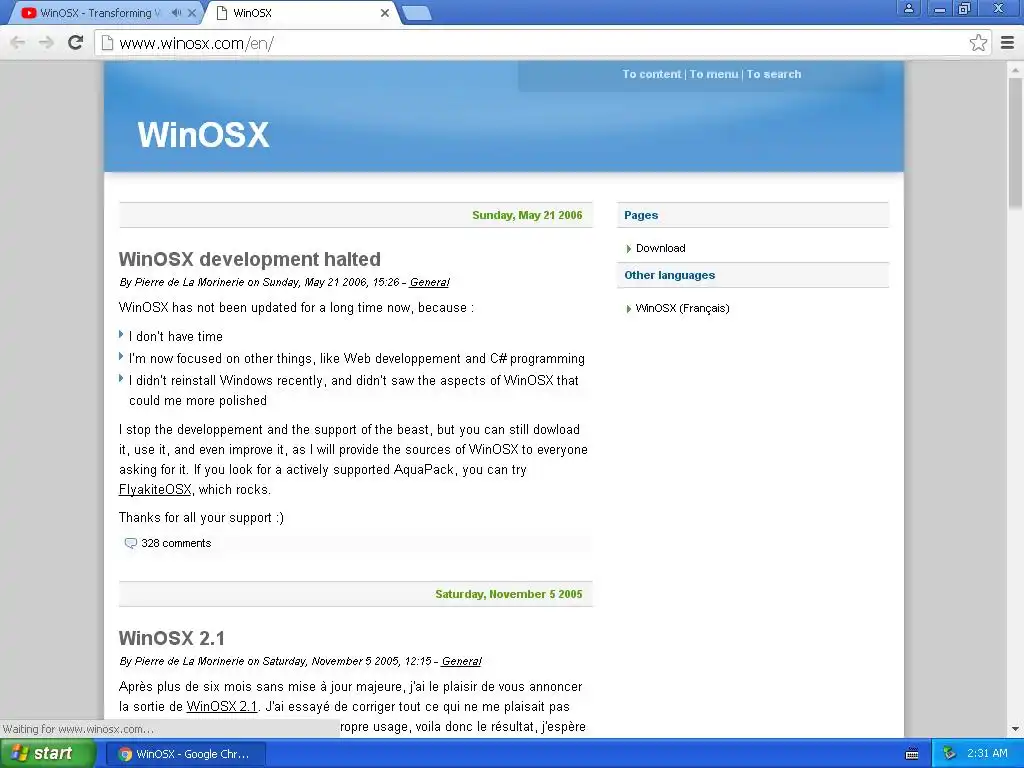The height and width of the screenshot is (768, 1024).
Task: Click the Sunday, May 21 2006 date header
Action: point(527,216)
